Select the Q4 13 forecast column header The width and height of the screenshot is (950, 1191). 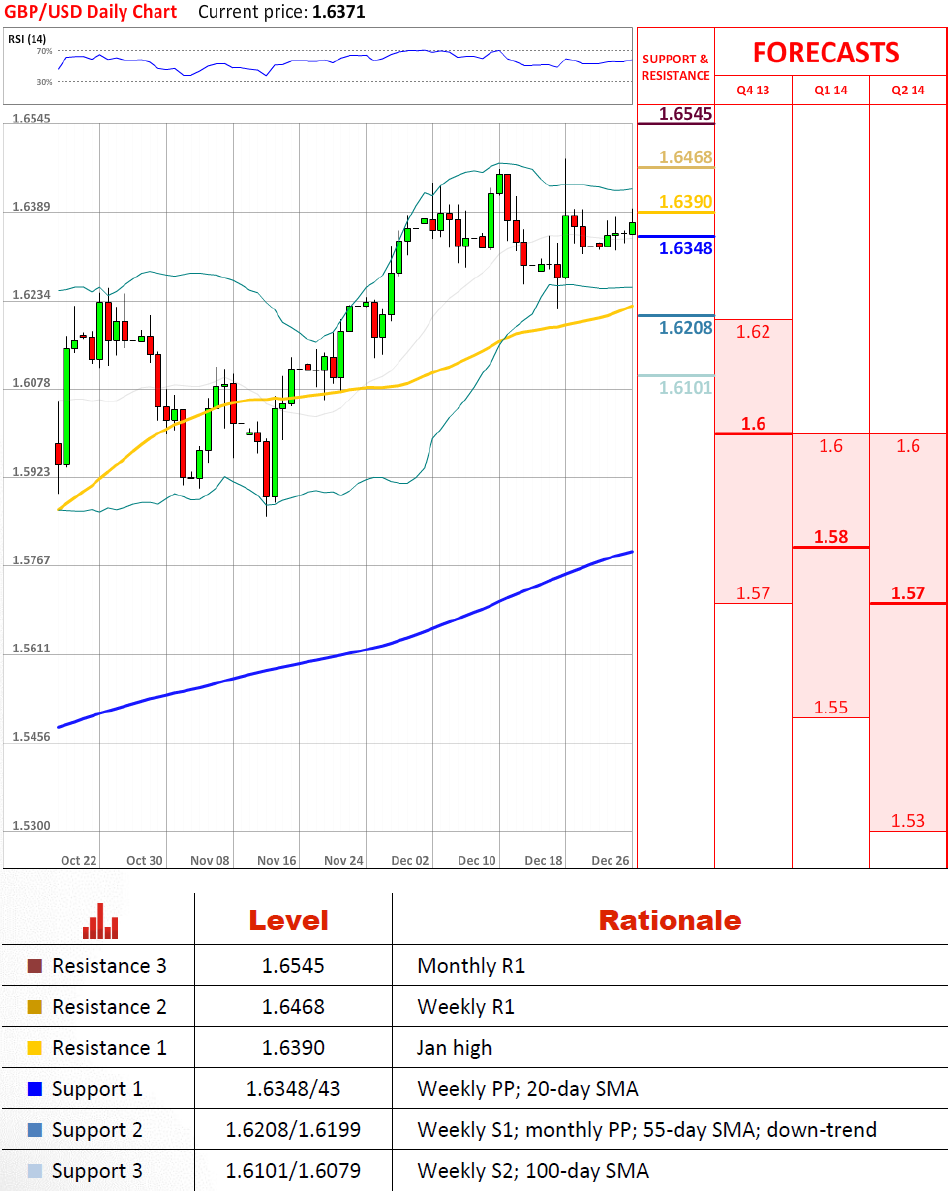tap(753, 90)
